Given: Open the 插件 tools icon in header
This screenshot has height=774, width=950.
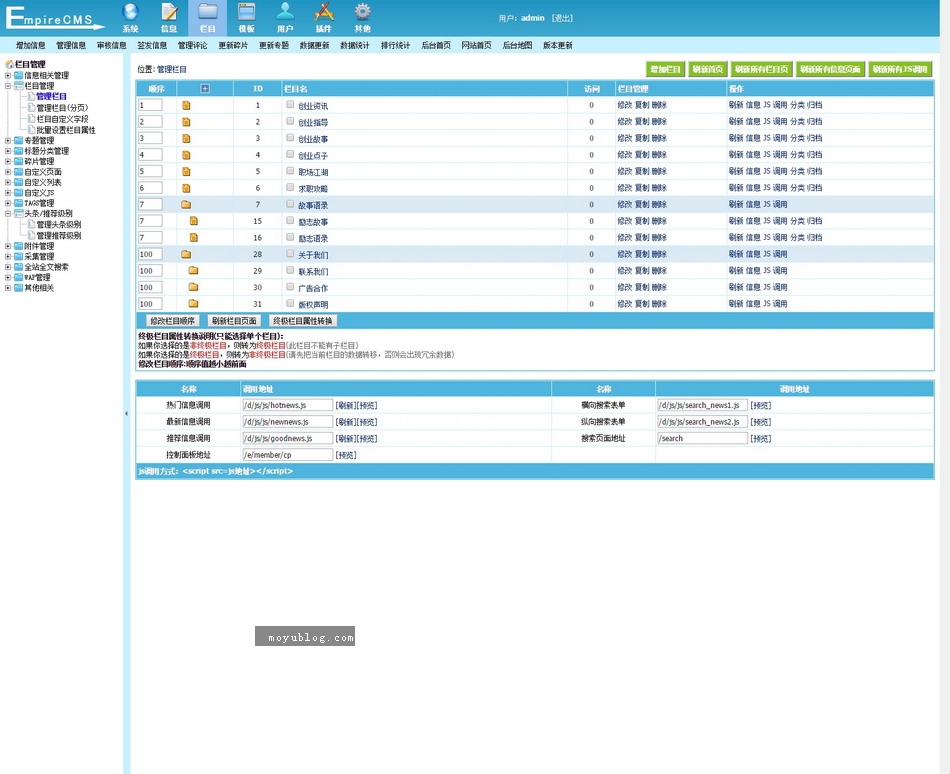Looking at the screenshot, I should point(324,12).
